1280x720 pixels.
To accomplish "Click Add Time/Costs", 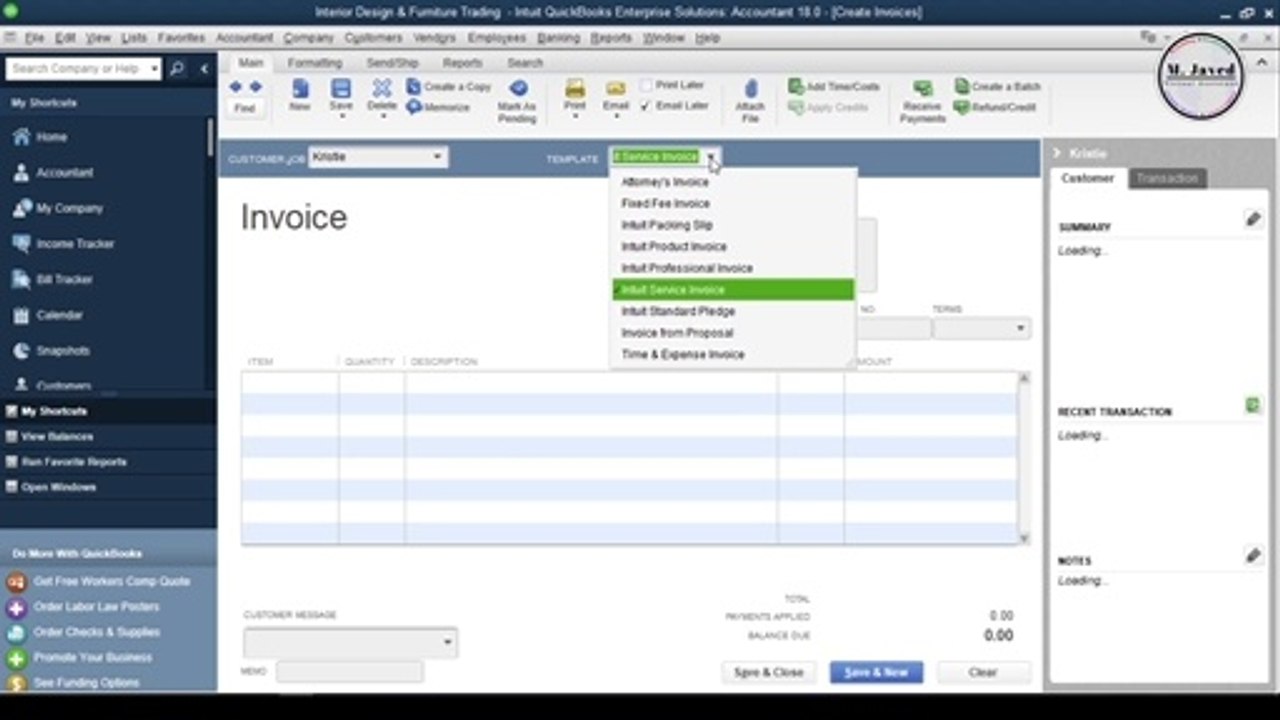I will click(x=834, y=87).
